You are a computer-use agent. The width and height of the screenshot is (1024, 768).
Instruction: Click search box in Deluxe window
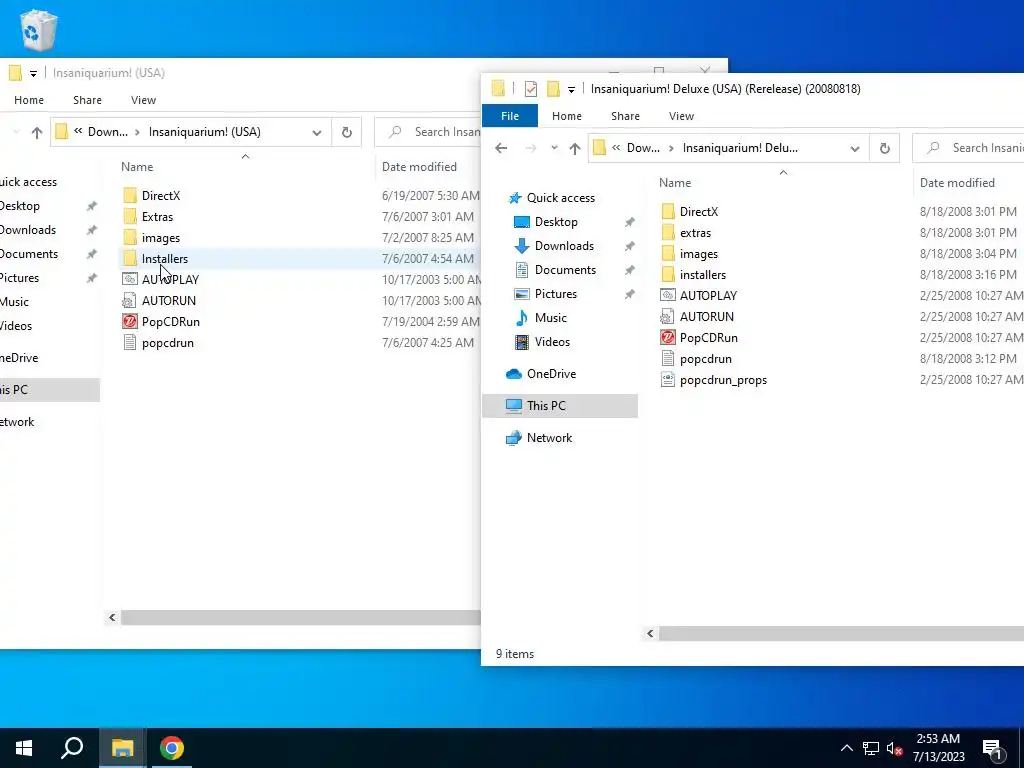click(969, 148)
